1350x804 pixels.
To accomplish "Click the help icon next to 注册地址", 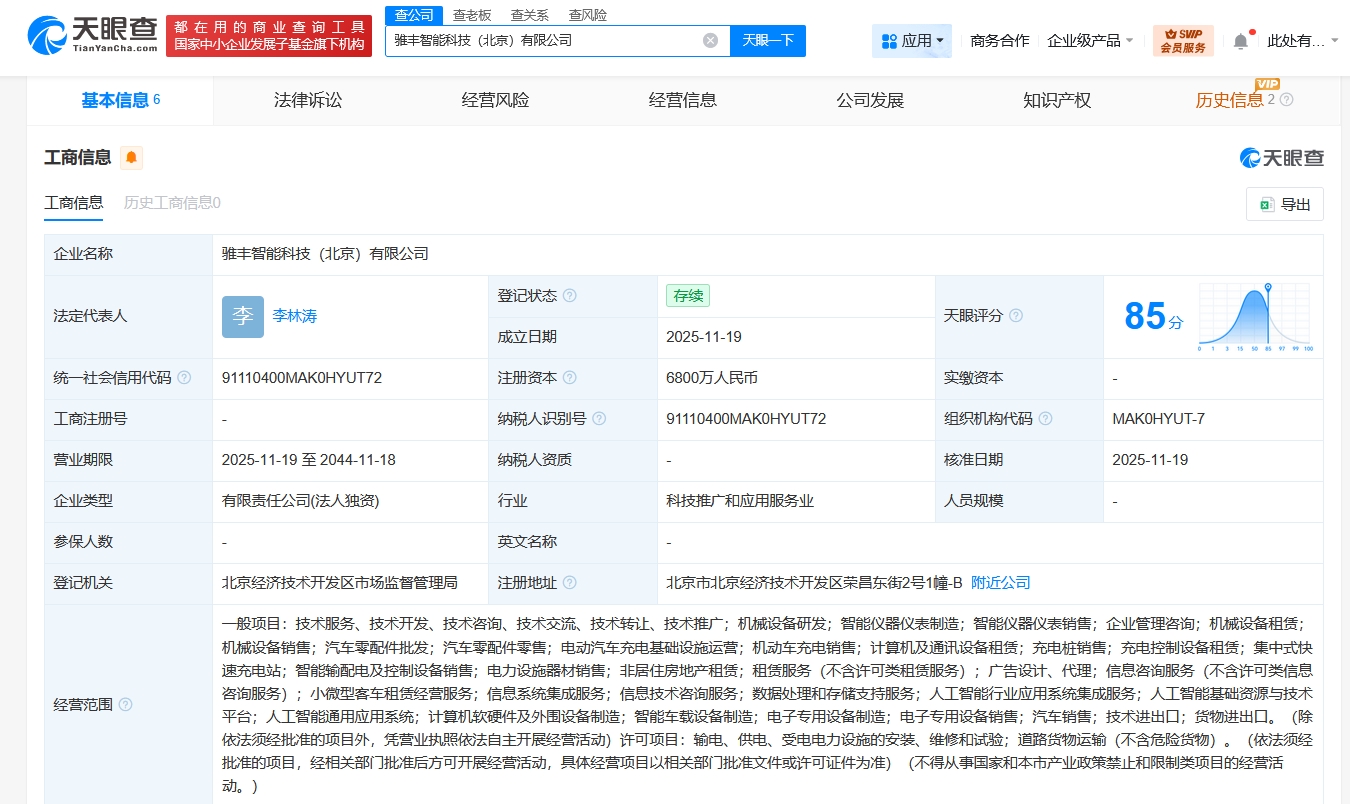I will tap(570, 582).
